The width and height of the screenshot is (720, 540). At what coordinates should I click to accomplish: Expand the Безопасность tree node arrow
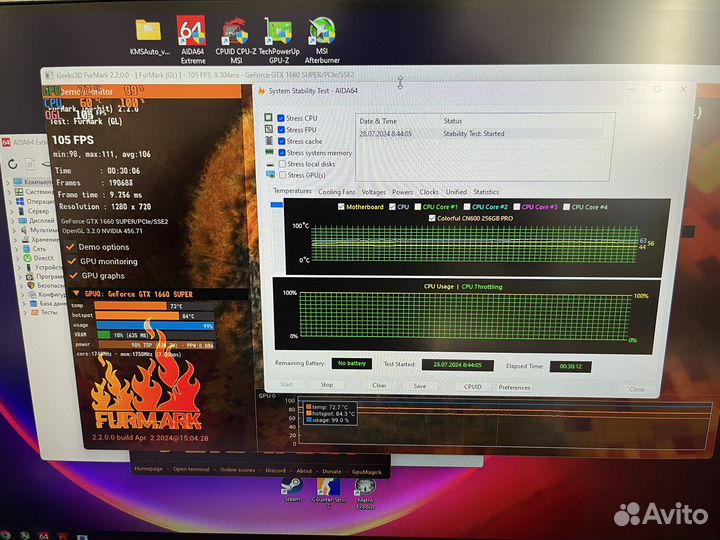click(x=21, y=286)
